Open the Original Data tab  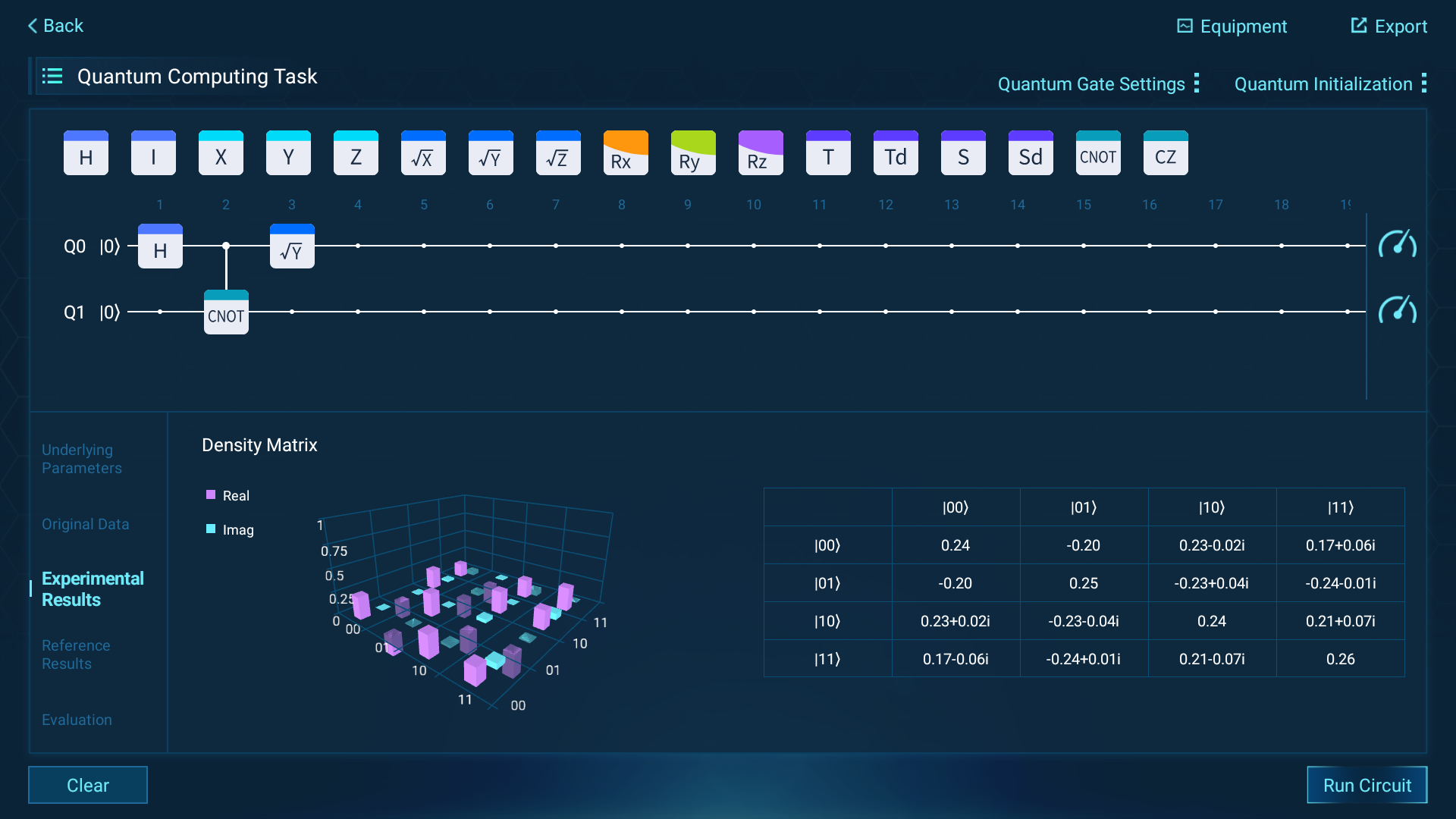click(85, 524)
